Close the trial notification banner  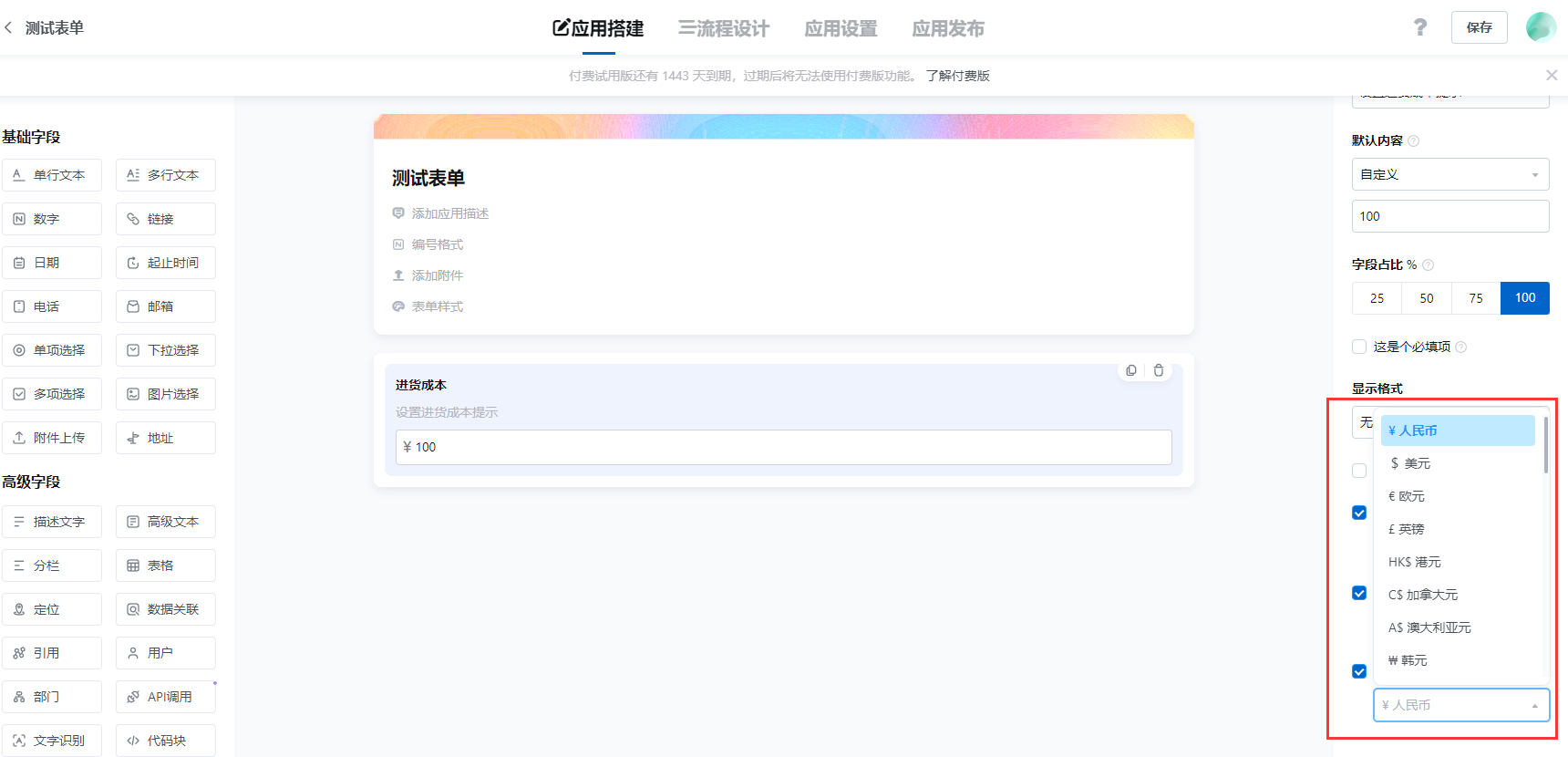[1551, 76]
